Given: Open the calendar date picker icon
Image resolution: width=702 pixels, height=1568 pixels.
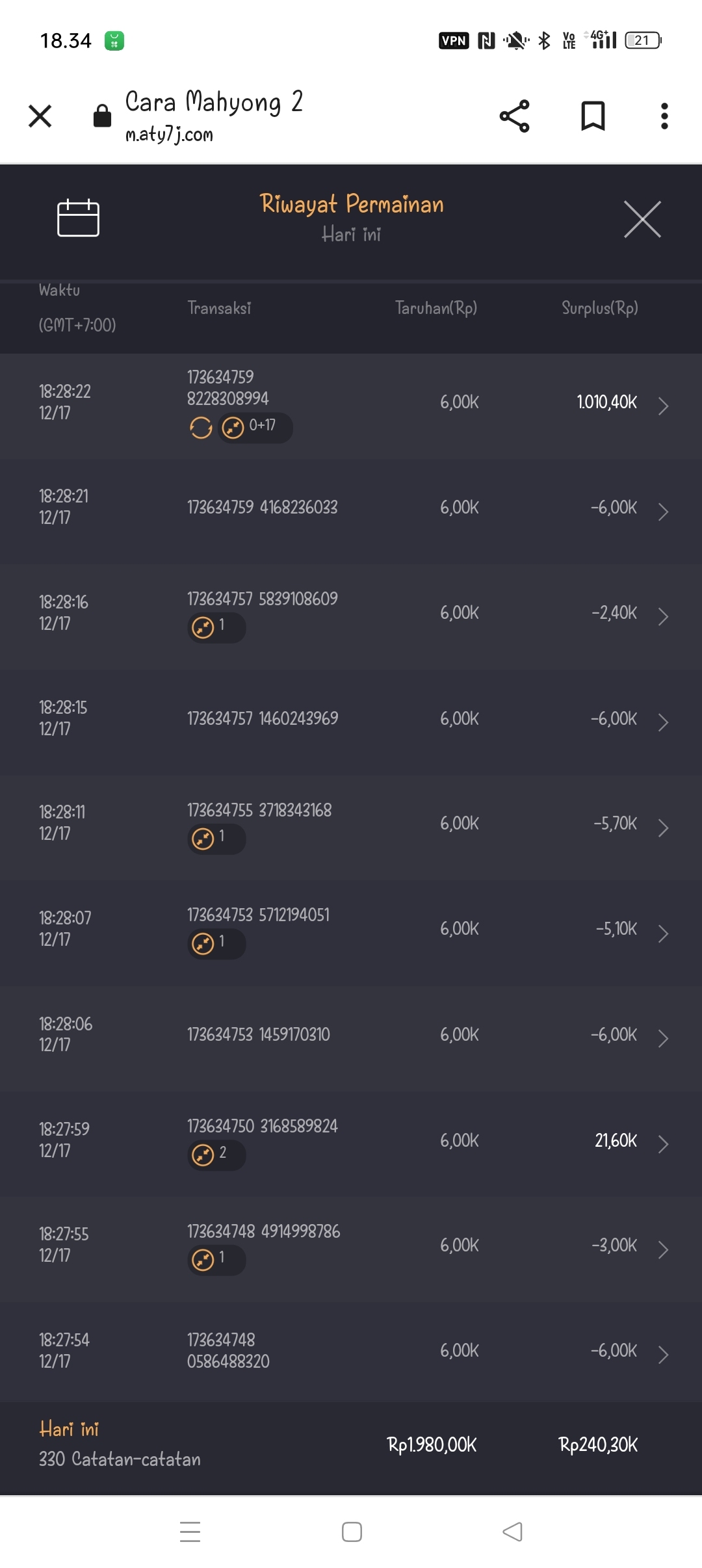Looking at the screenshot, I should click(78, 218).
